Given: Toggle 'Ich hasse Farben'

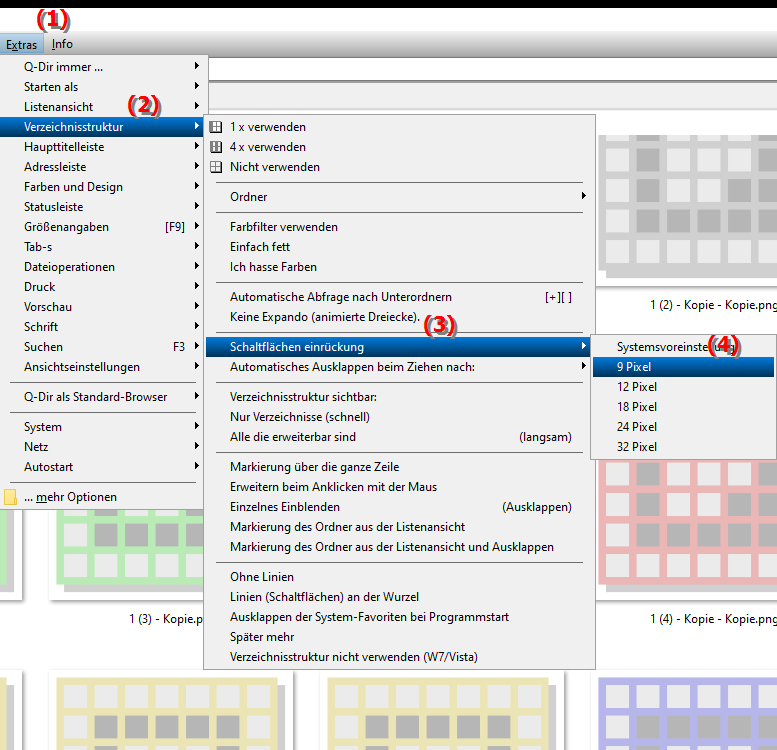Looking at the screenshot, I should click(x=399, y=267).
